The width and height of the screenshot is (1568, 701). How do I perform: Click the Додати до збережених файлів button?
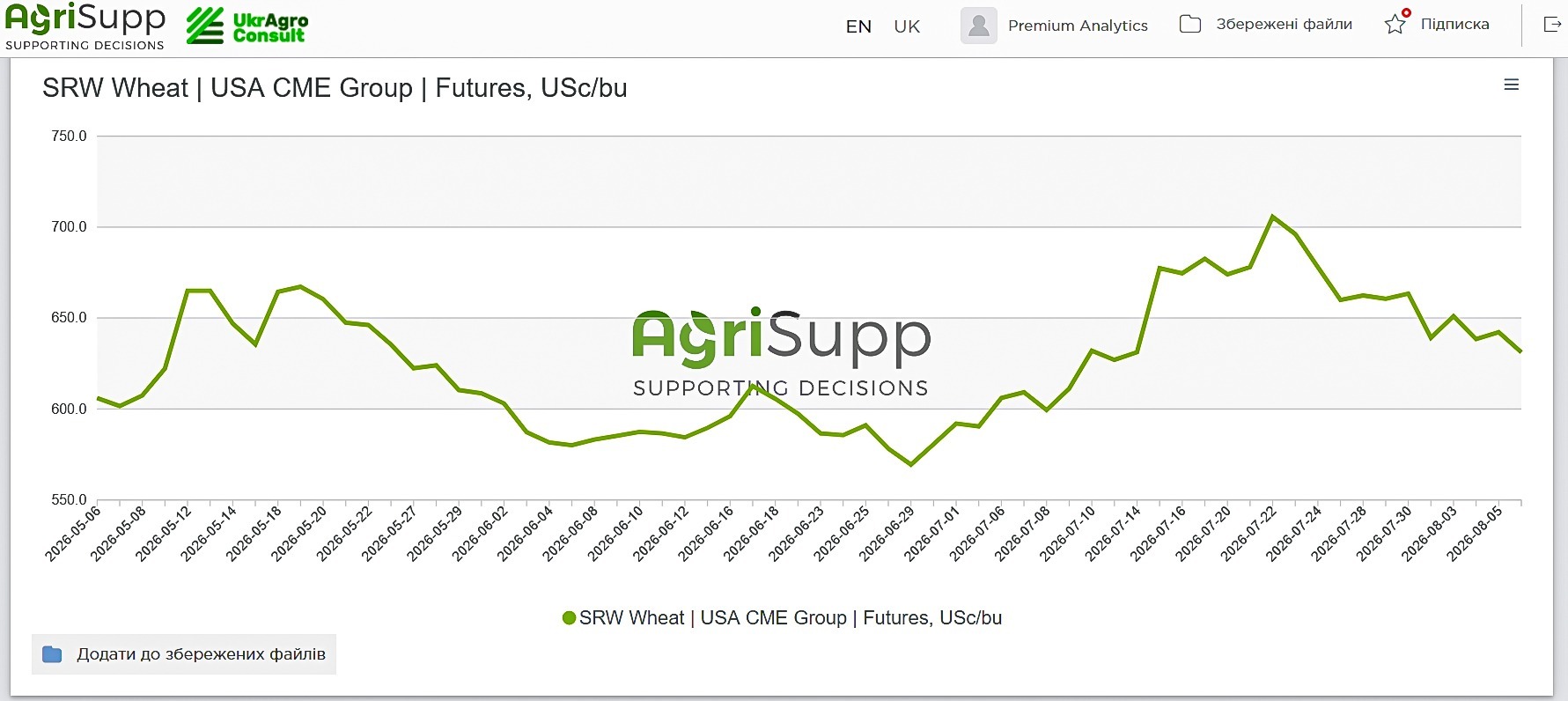(x=184, y=654)
